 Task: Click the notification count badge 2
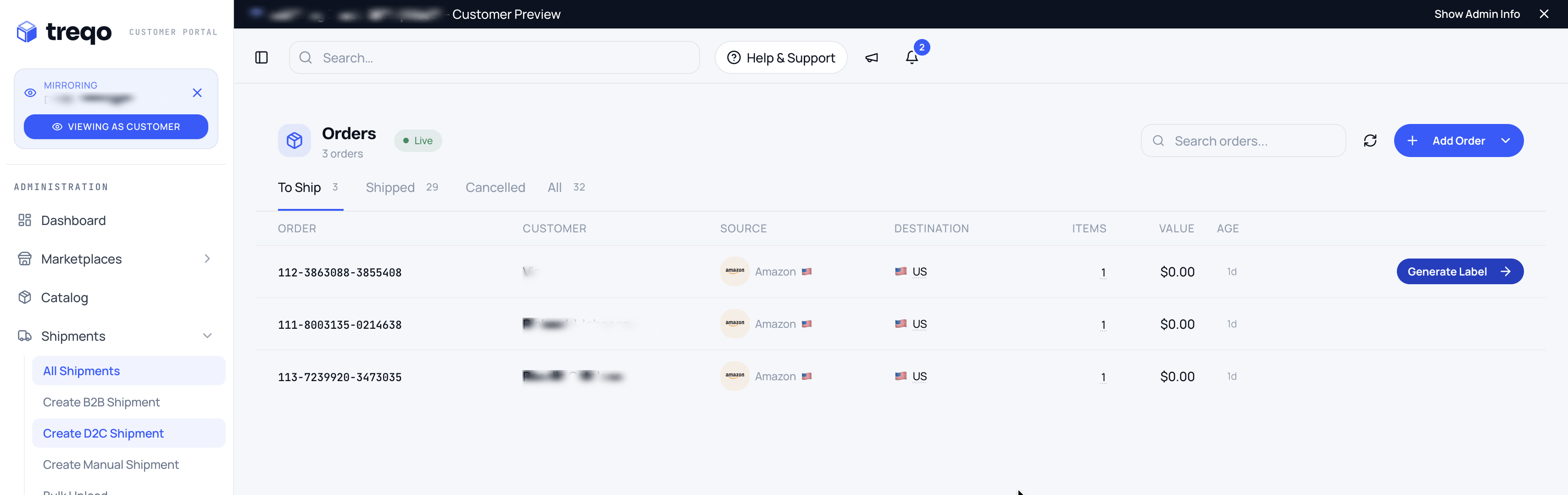pyautogui.click(x=922, y=47)
